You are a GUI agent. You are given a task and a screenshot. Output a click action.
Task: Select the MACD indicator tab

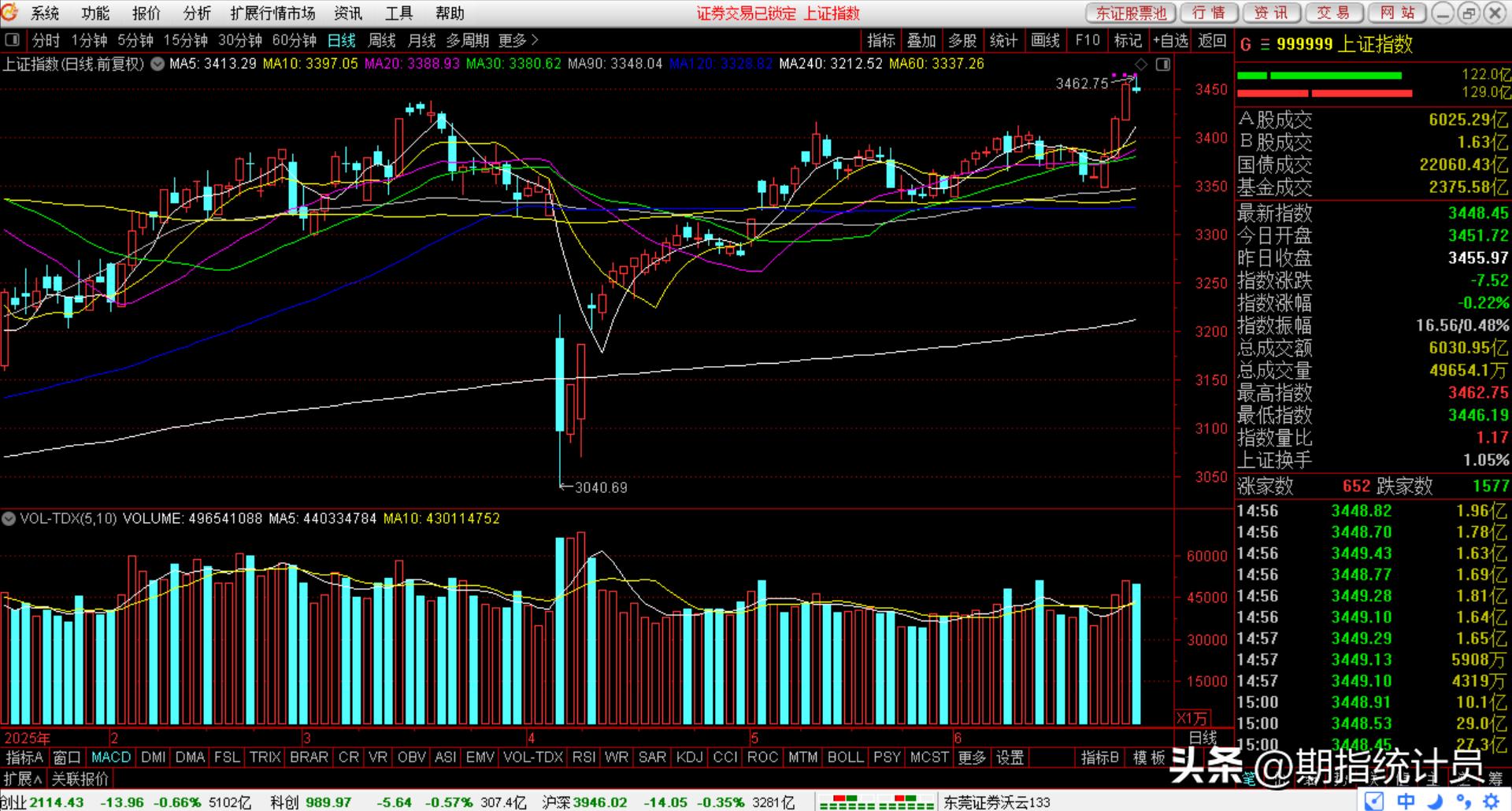click(111, 757)
